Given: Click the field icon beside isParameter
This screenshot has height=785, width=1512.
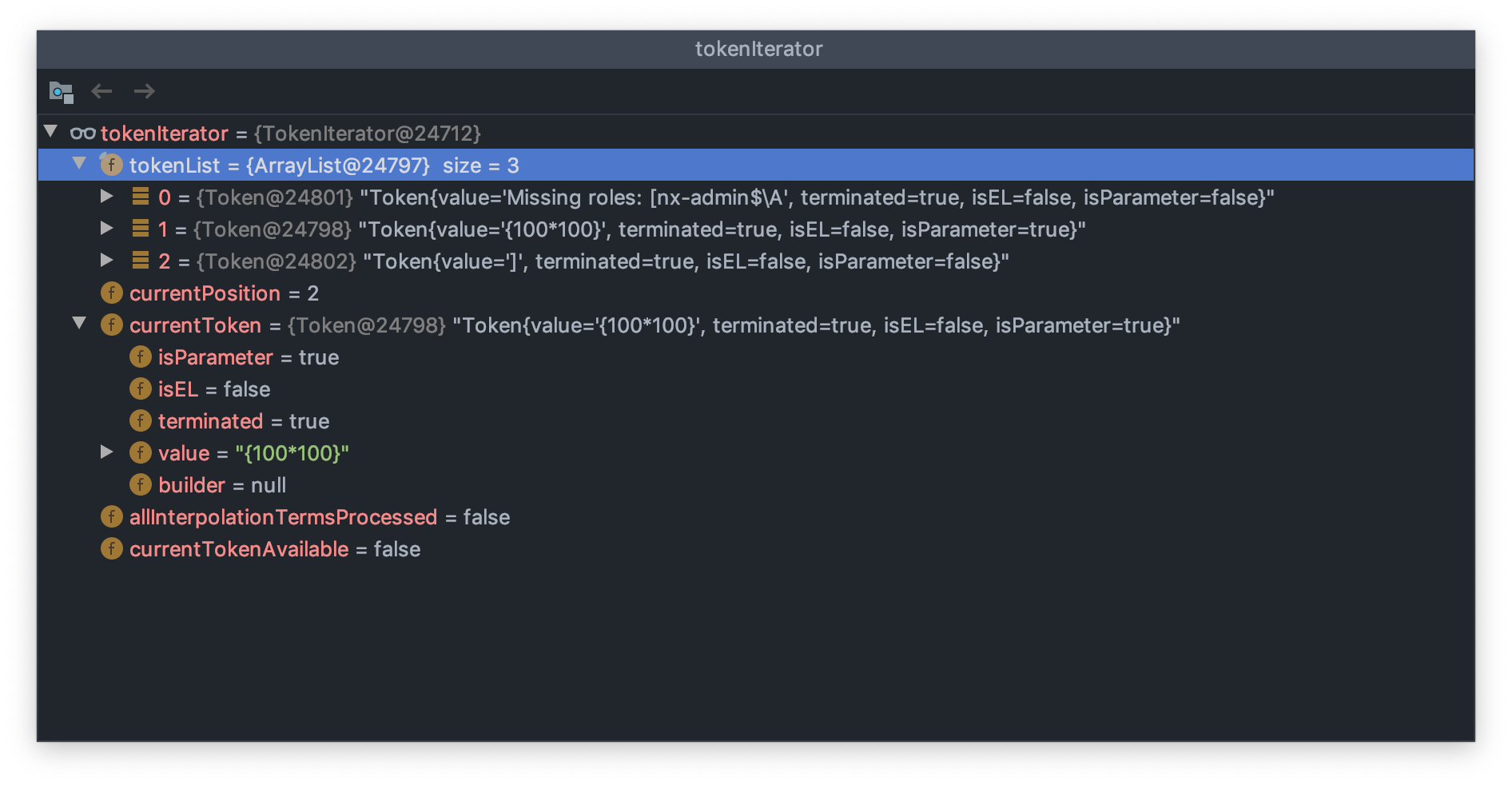Looking at the screenshot, I should [141, 357].
